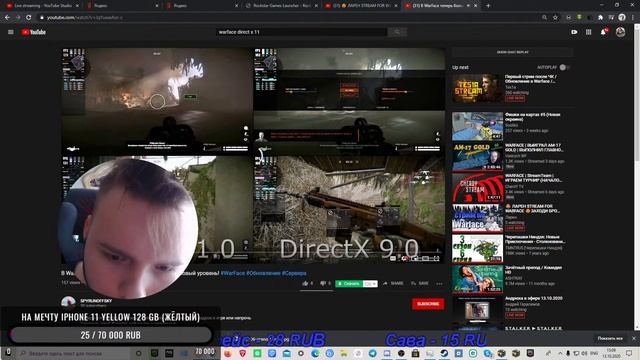Open the AM-17 GOLD video thumbnail
The height and width of the screenshot is (360, 640).
[x=477, y=157]
